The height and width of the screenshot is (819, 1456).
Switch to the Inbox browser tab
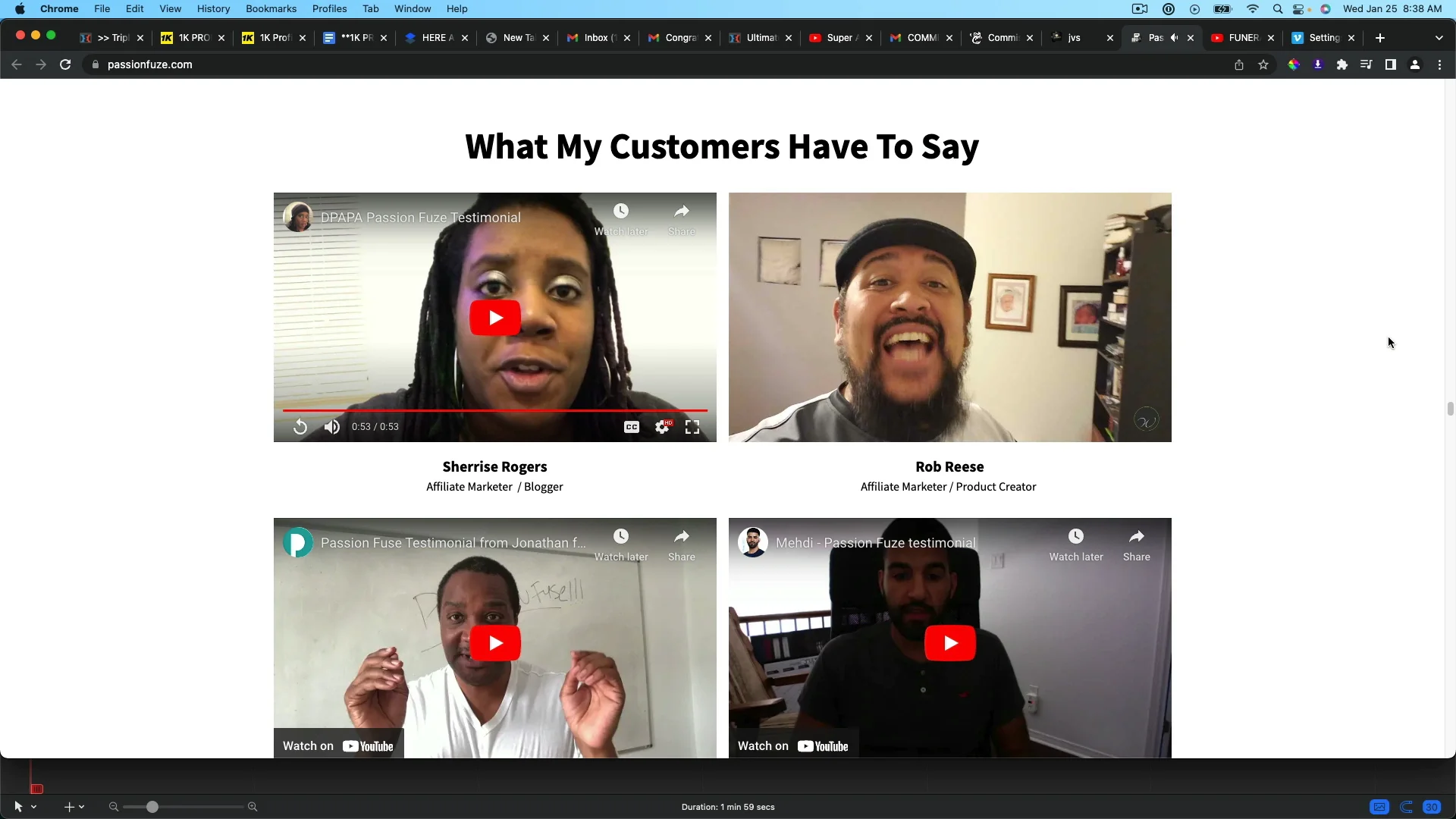pyautogui.click(x=595, y=37)
